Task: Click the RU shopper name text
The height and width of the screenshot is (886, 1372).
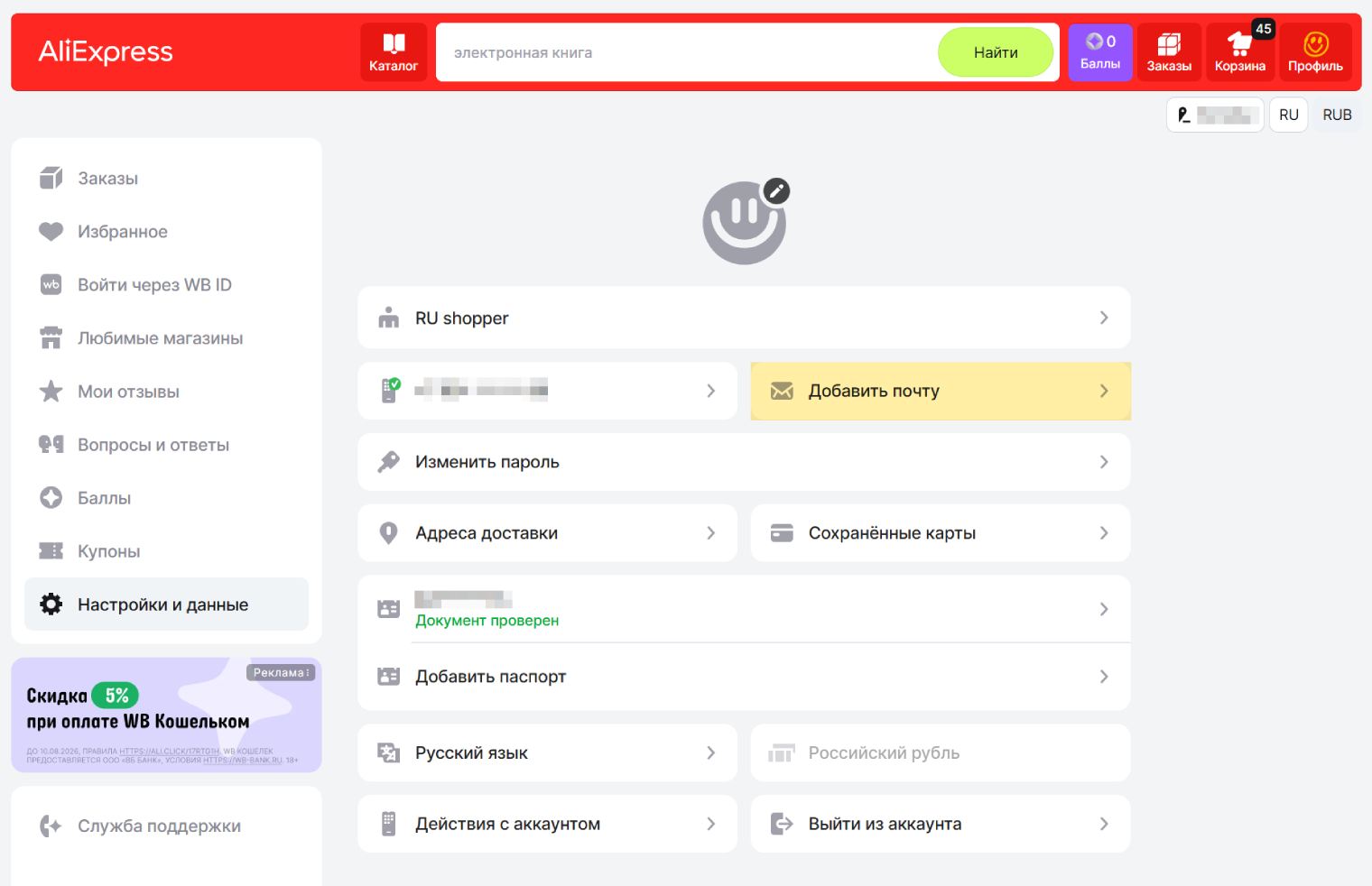Action: coord(462,318)
